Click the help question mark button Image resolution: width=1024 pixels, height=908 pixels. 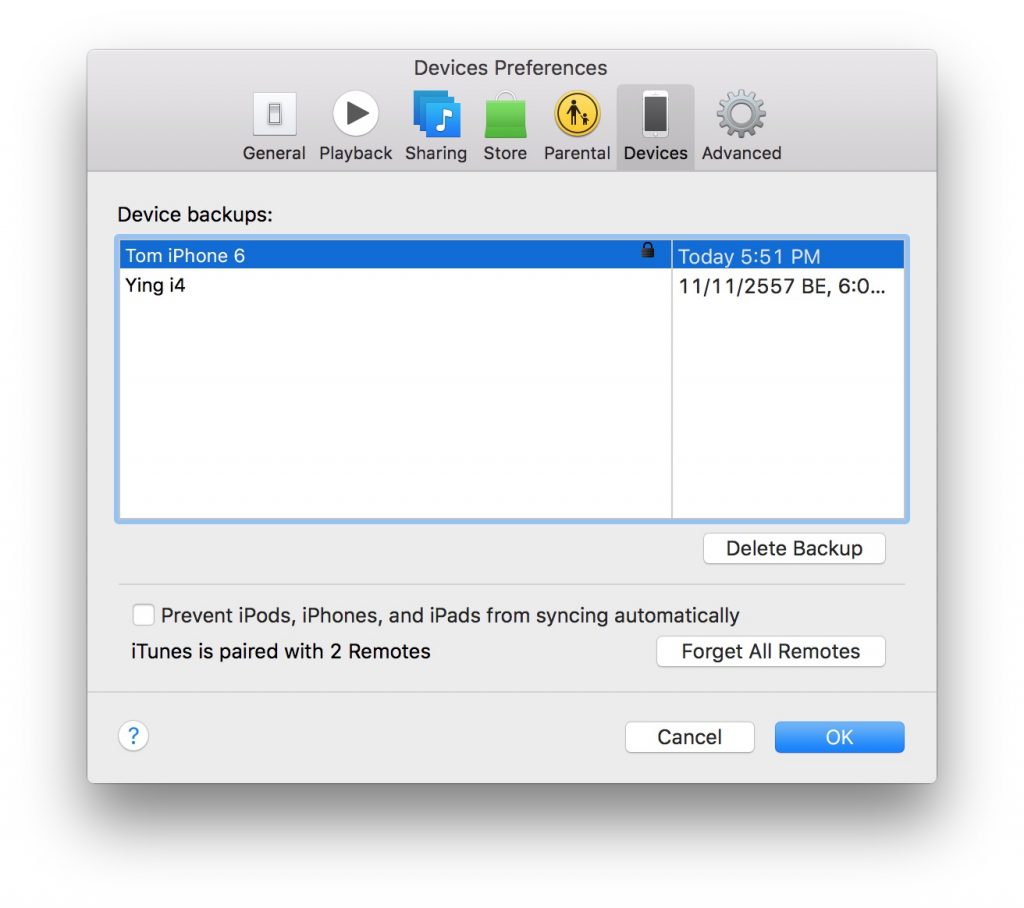(133, 737)
